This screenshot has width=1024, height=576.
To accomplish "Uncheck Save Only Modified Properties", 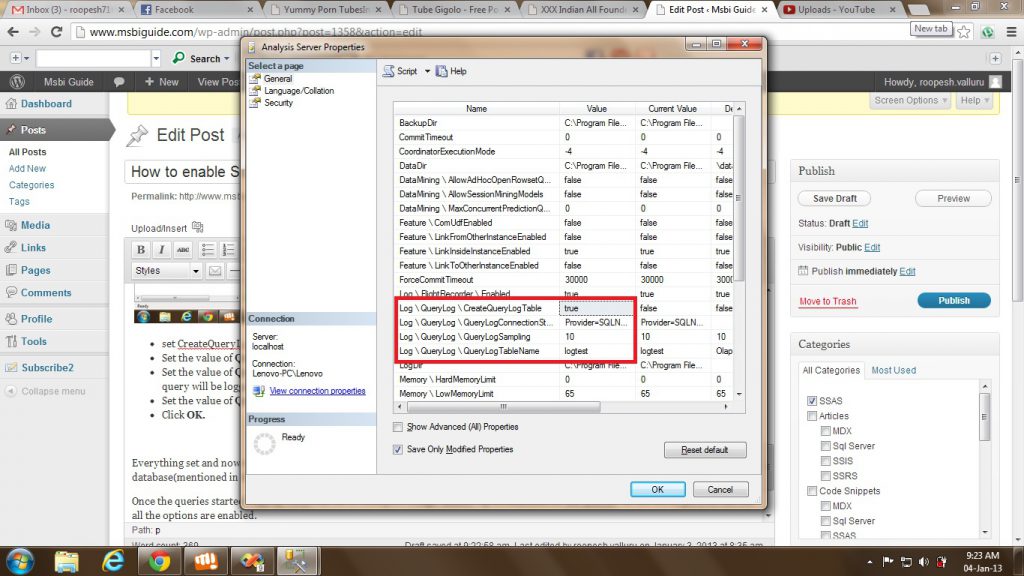I will [397, 449].
